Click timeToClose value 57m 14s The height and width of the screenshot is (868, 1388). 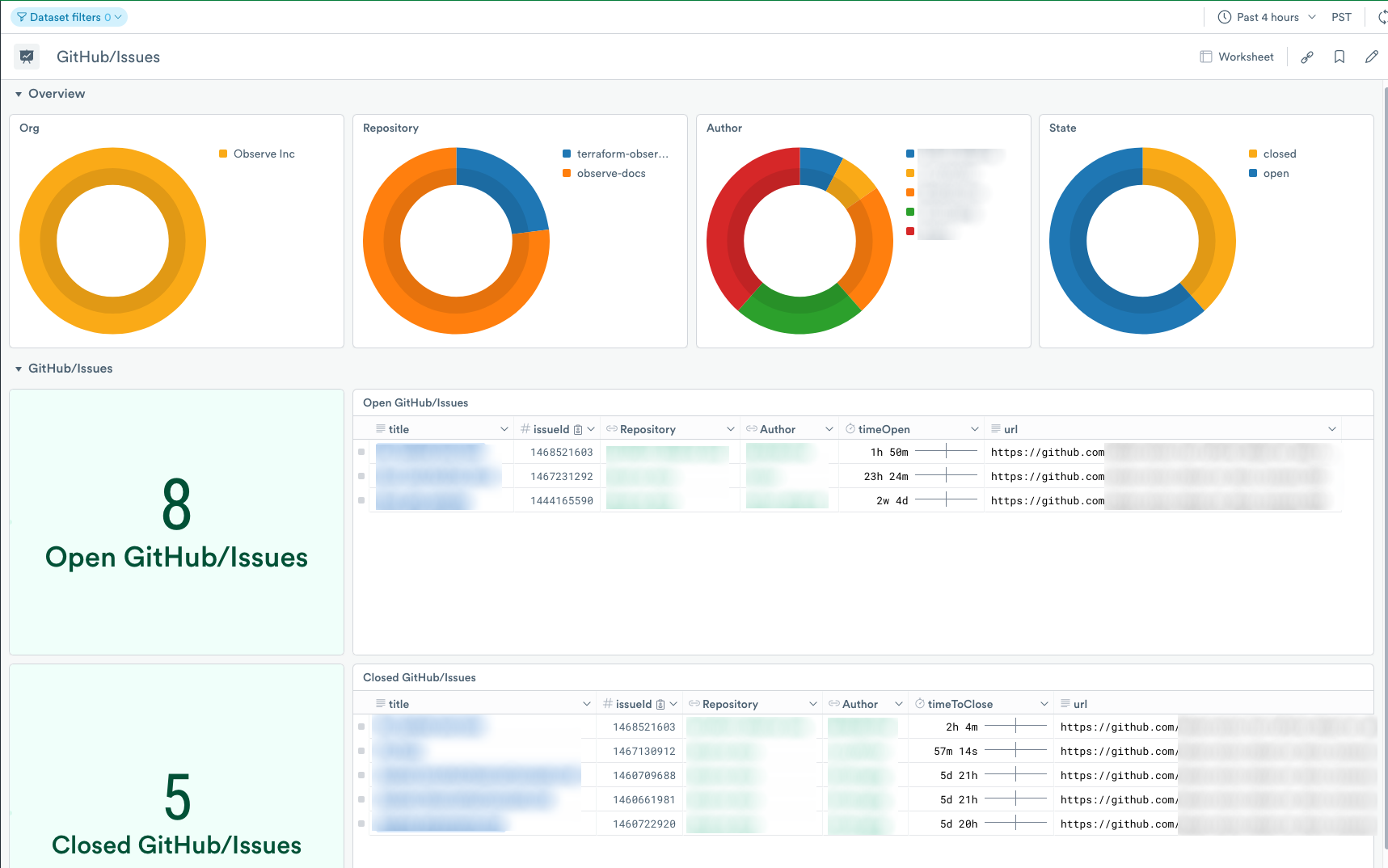point(956,752)
